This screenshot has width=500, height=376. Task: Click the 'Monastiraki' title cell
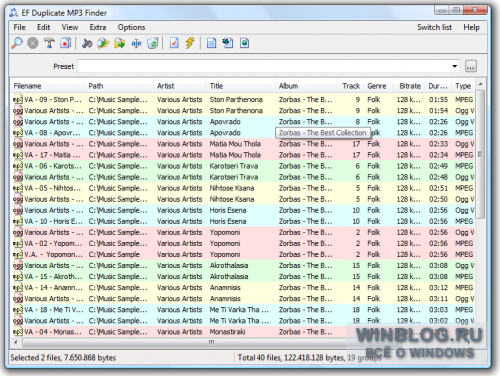click(227, 332)
